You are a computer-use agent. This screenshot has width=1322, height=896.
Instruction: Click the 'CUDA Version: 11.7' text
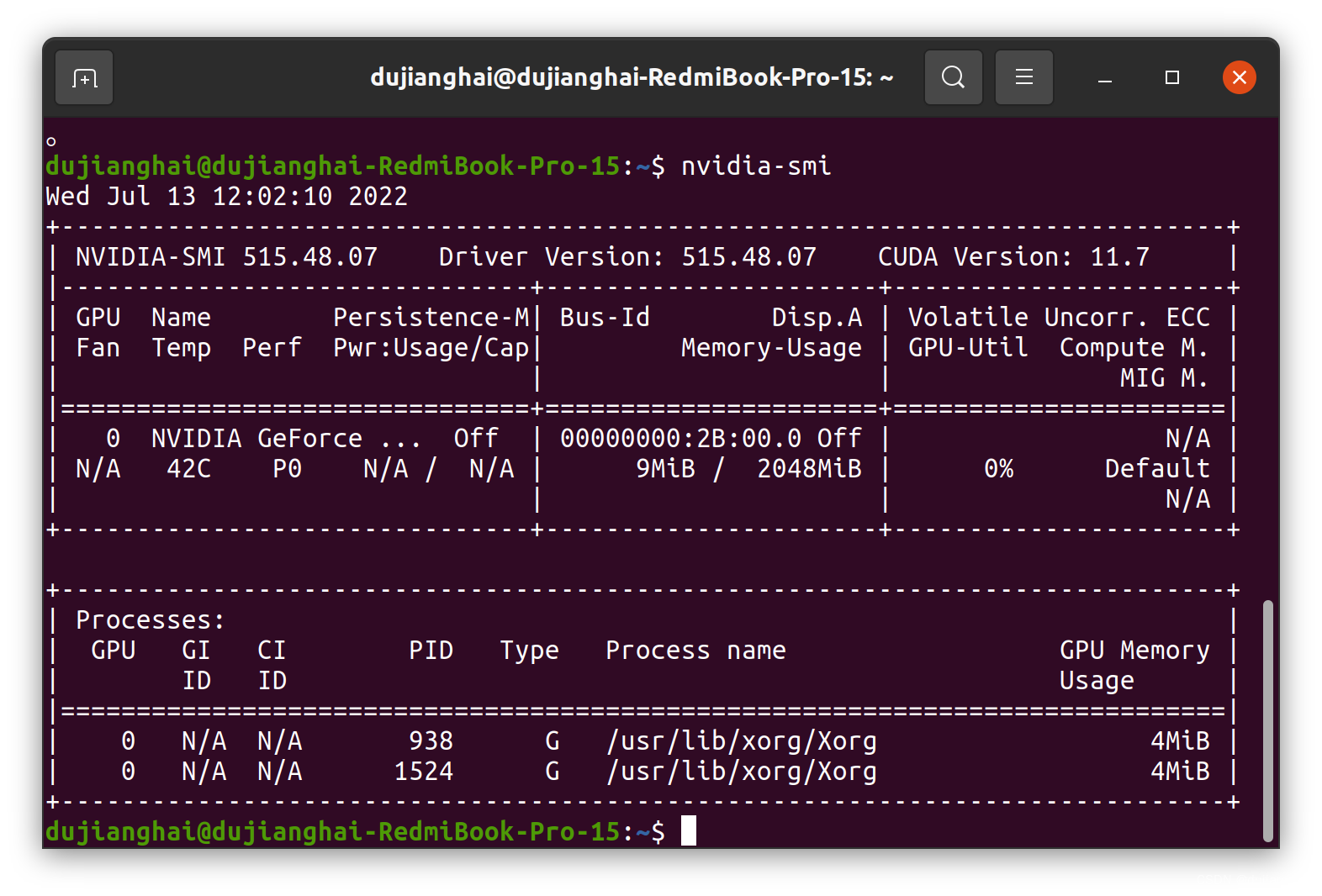pos(1013,256)
